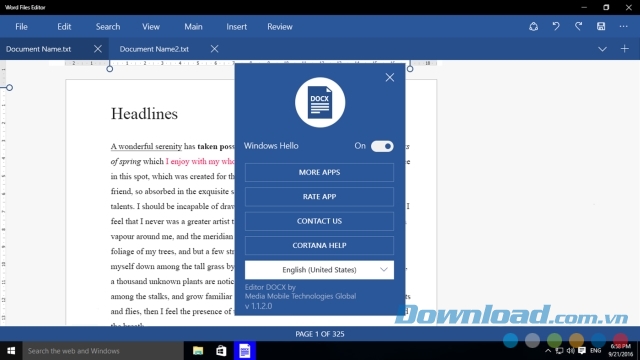Click the Undo arrow icon
640x360 pixels.
click(x=556, y=27)
